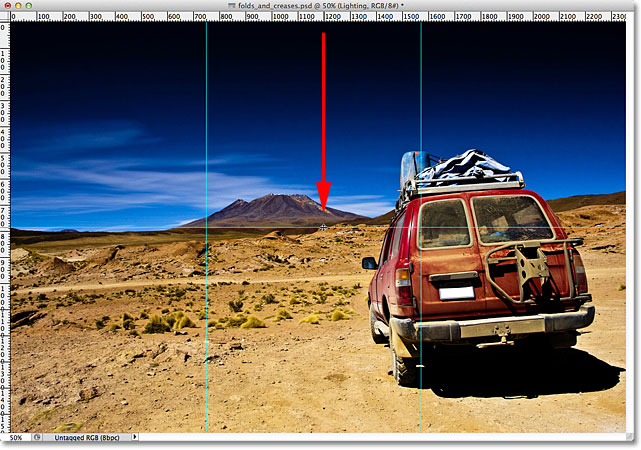The image size is (641, 450).
Task: Select the right vertical cyan guide
Action: pyautogui.click(x=421, y=227)
